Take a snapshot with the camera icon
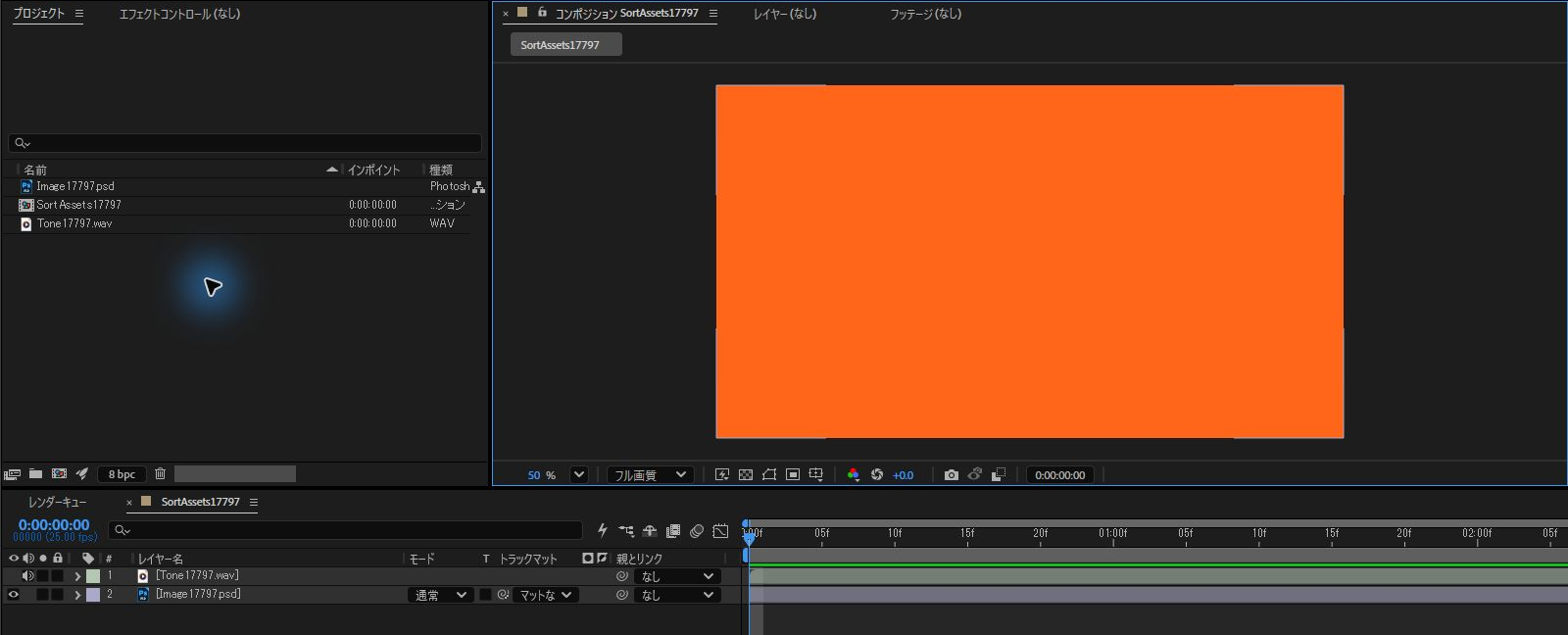Screen dimensions: 1568x635 (x=951, y=474)
